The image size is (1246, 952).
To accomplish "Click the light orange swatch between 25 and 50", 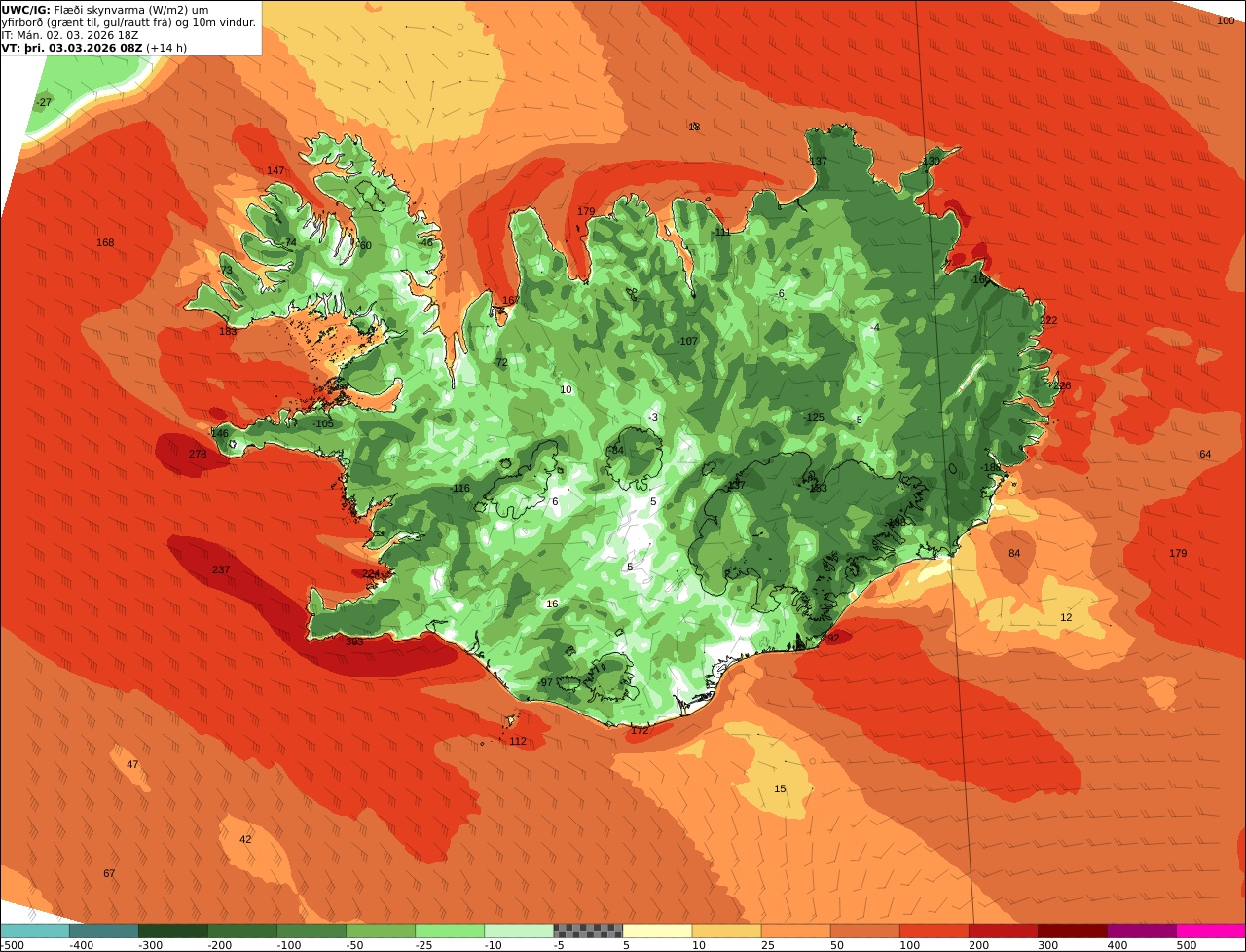I will 795,931.
